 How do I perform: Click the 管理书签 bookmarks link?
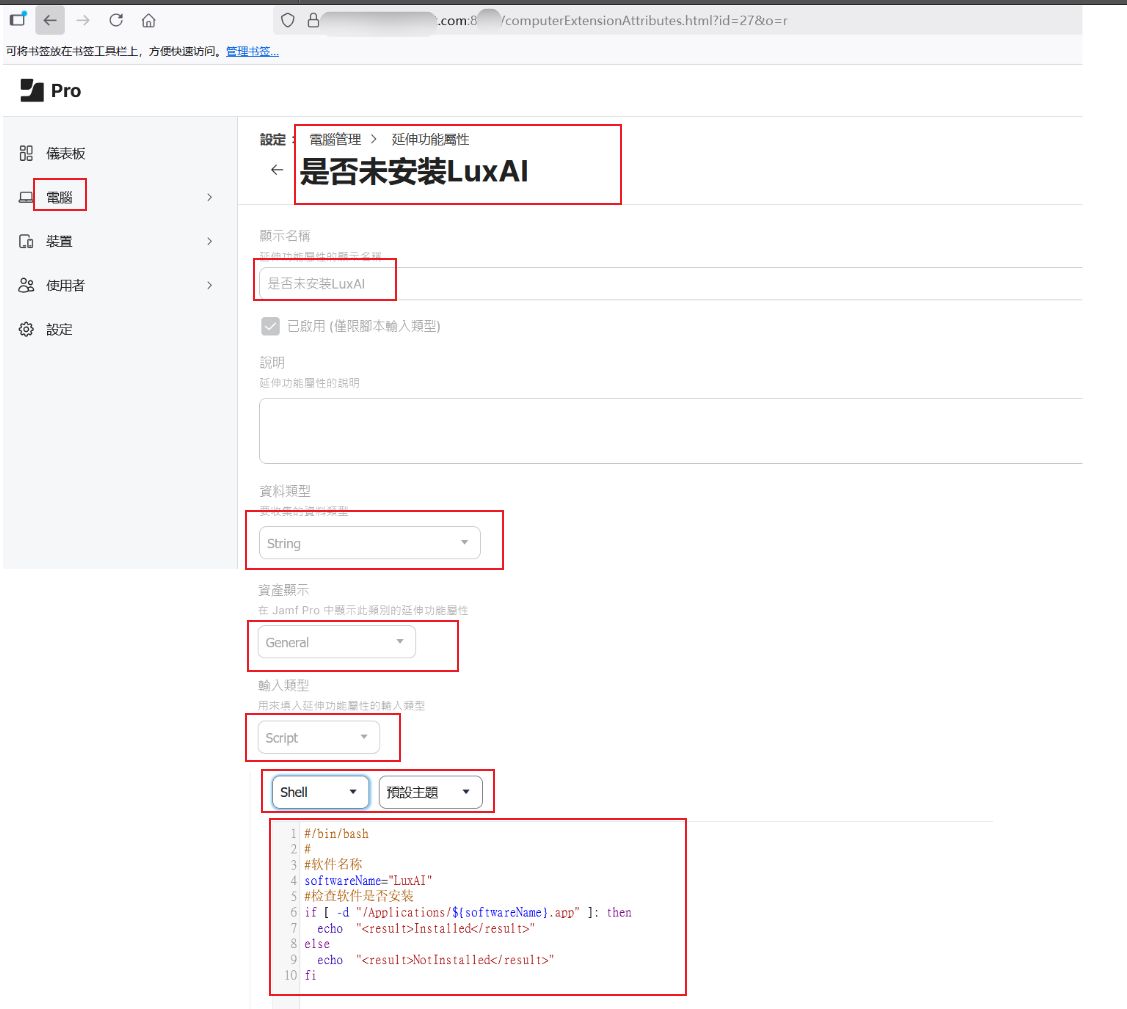coord(252,51)
